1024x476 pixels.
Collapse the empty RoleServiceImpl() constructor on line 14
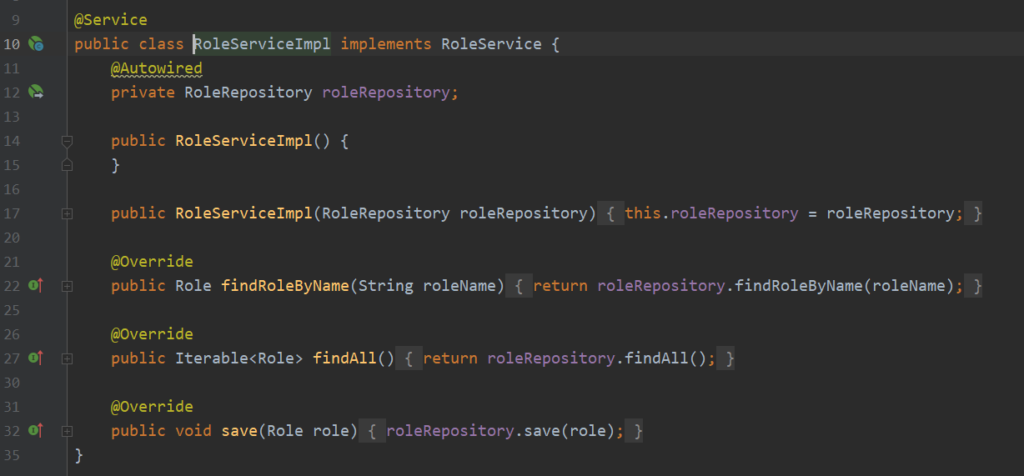67,141
